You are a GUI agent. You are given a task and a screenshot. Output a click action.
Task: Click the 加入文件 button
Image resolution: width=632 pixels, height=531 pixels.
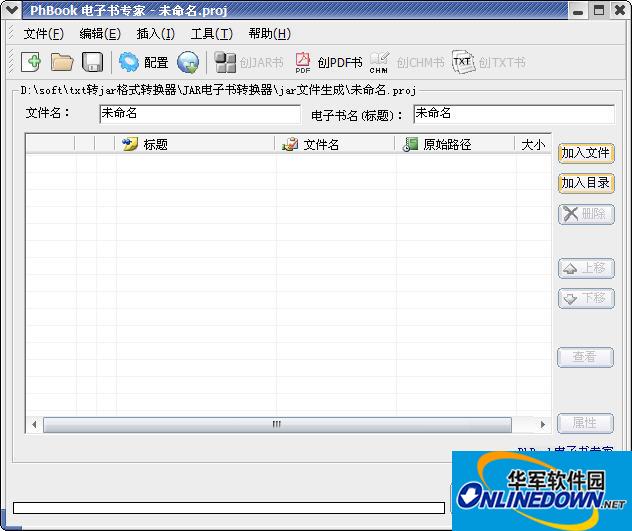(x=586, y=153)
